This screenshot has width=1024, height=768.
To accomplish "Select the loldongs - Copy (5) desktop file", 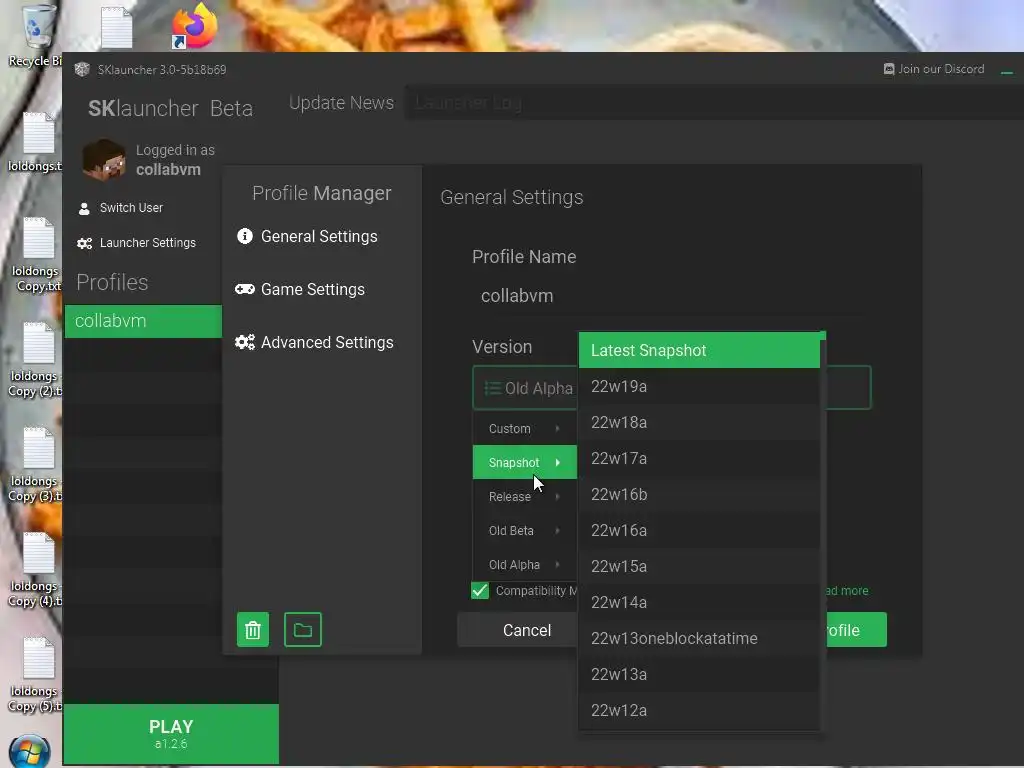I will [x=36, y=675].
